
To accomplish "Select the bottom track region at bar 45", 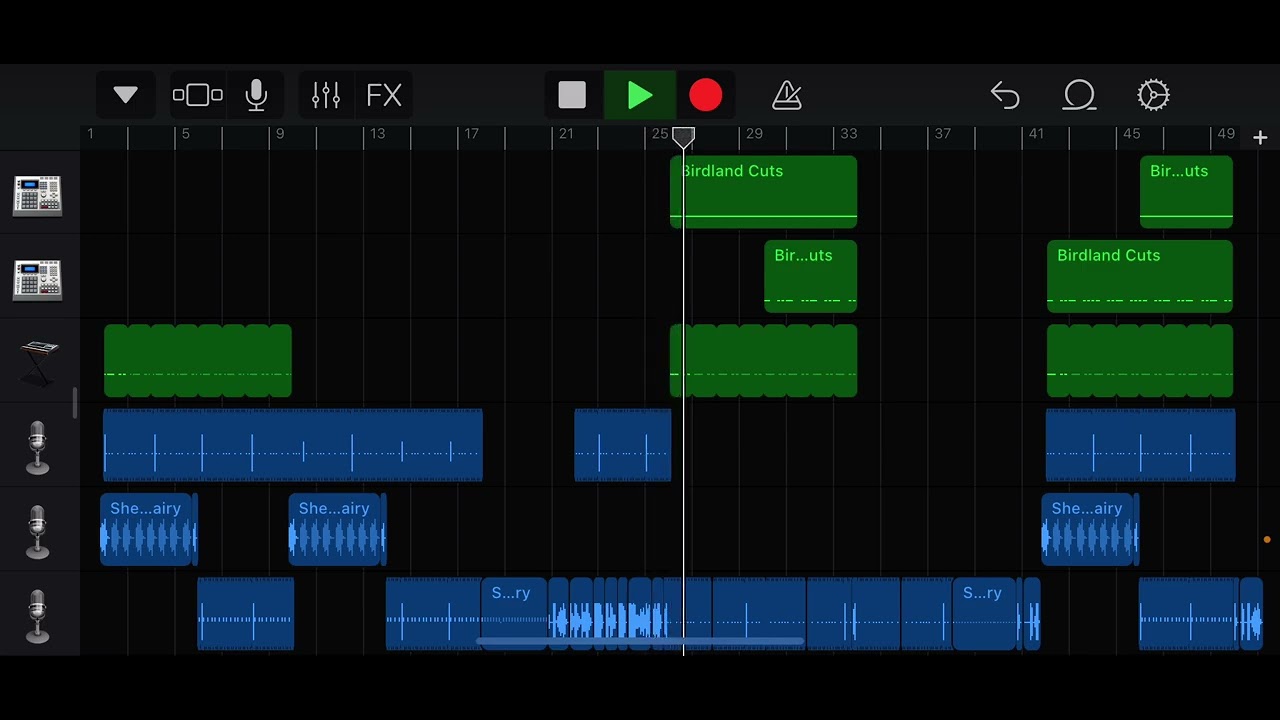I will [1188, 614].
